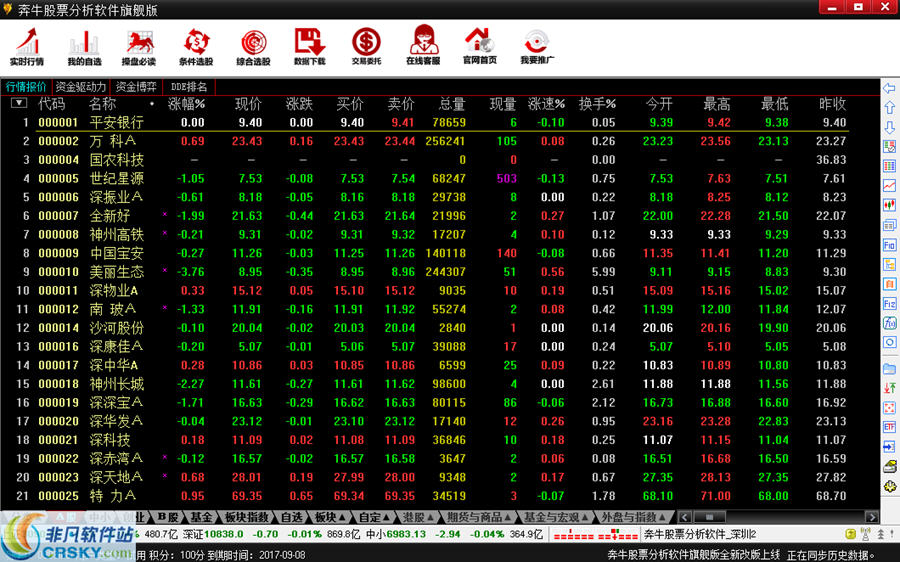Expand the 基金与宏观▲ bottom tab menu

(554, 517)
